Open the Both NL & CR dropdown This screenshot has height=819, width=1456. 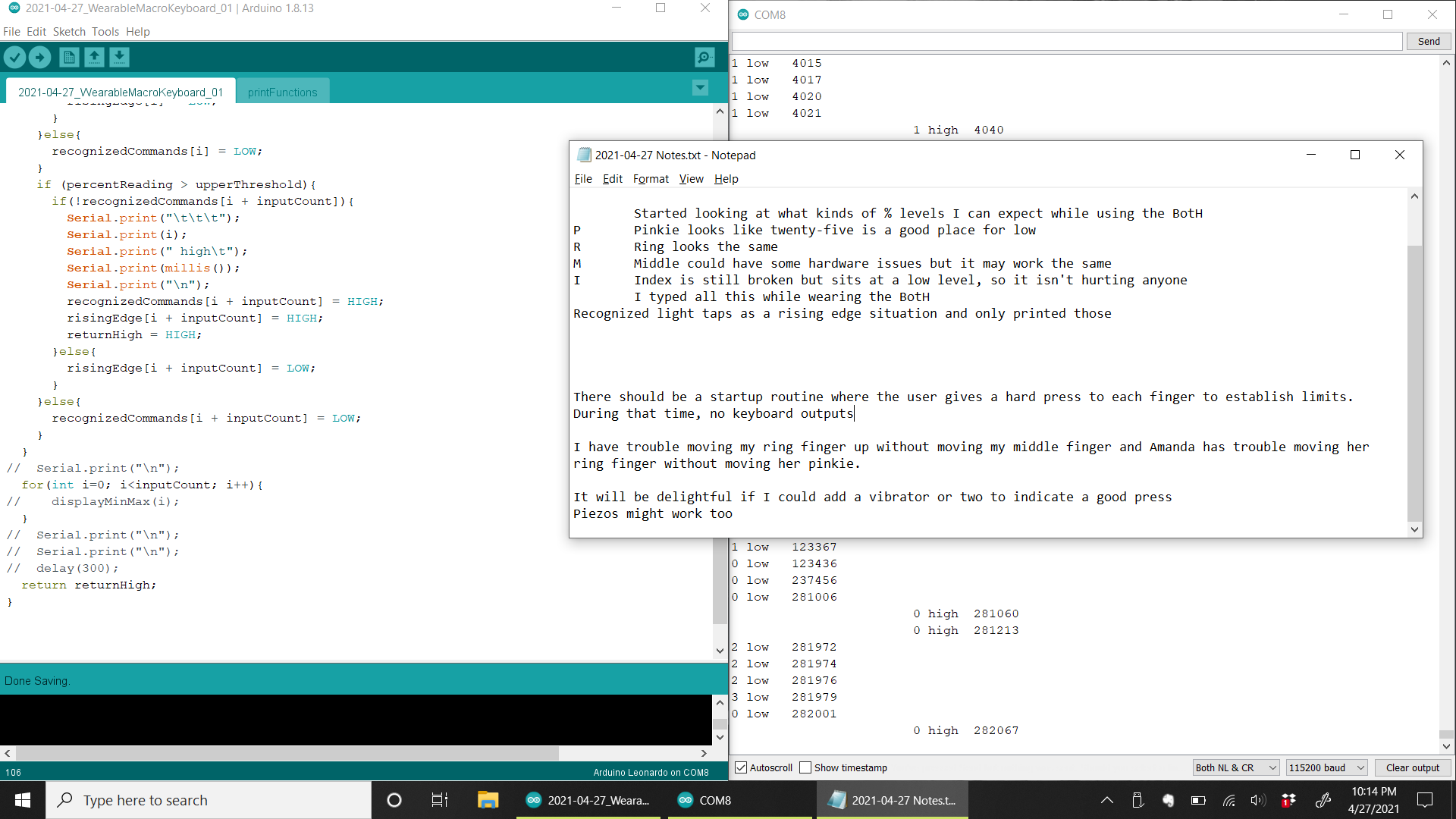click(1235, 767)
